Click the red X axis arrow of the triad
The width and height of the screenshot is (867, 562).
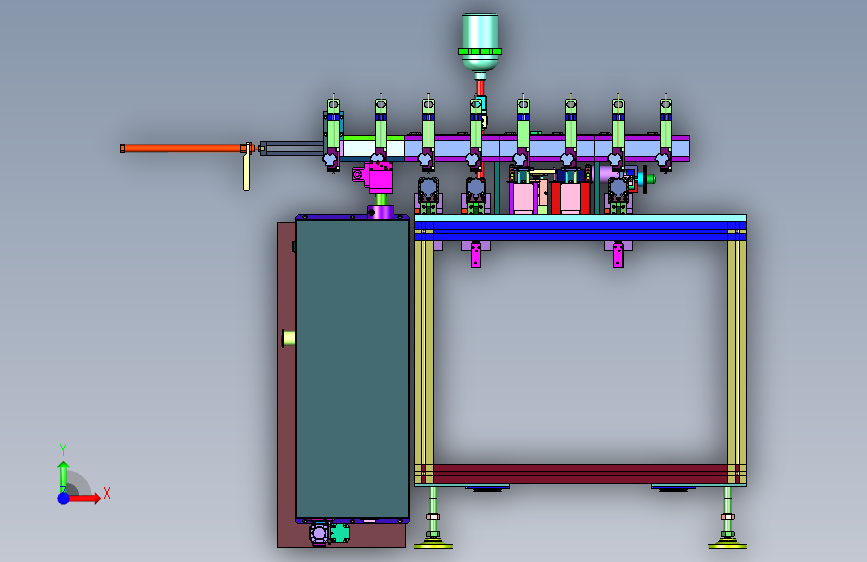coord(85,498)
